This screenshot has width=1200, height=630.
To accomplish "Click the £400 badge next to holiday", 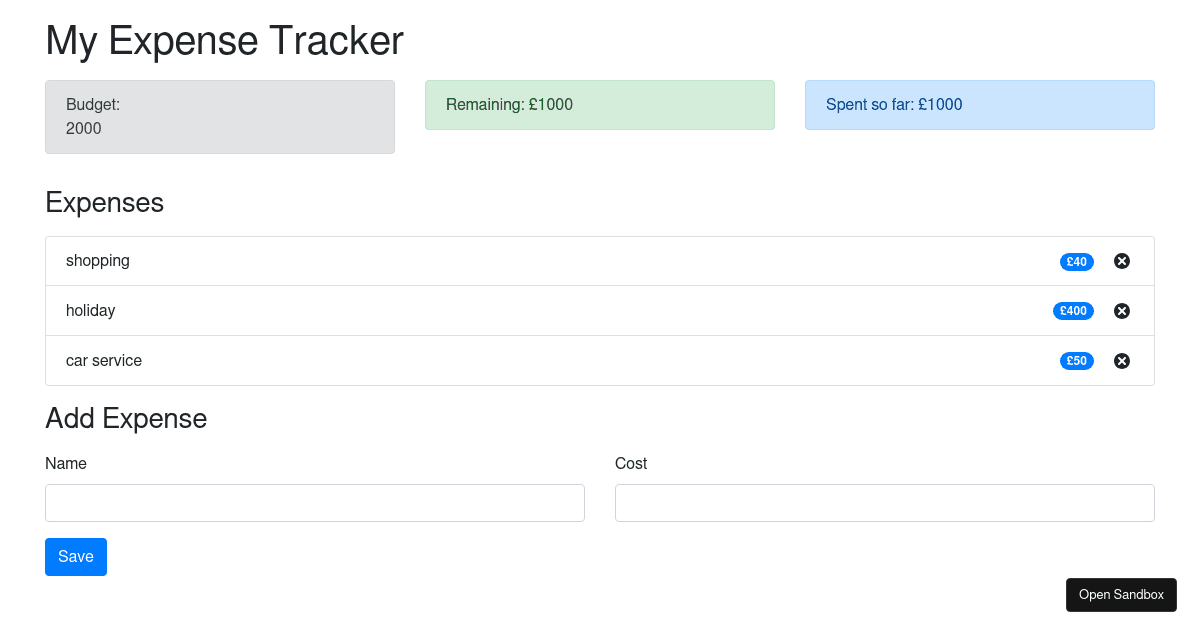I will tap(1073, 310).
